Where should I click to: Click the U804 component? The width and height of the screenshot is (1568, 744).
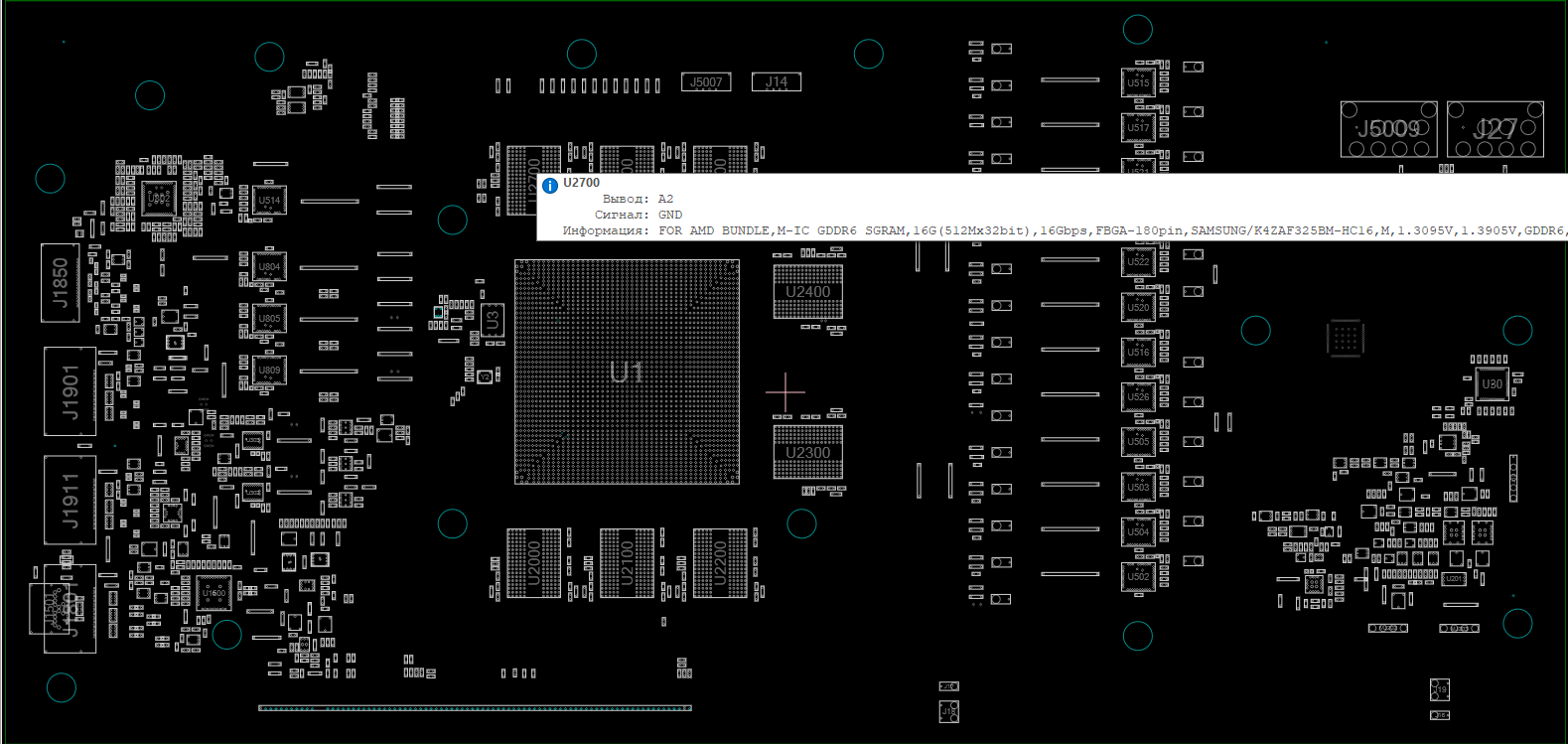point(269,267)
